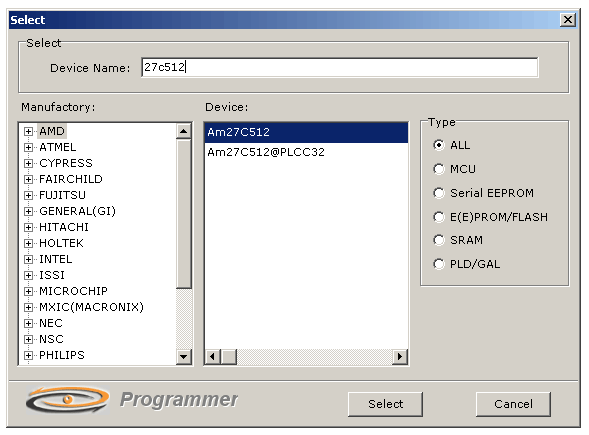Select HITACHI in the manufacturer tree
This screenshot has width=589, height=435.
click(x=64, y=227)
